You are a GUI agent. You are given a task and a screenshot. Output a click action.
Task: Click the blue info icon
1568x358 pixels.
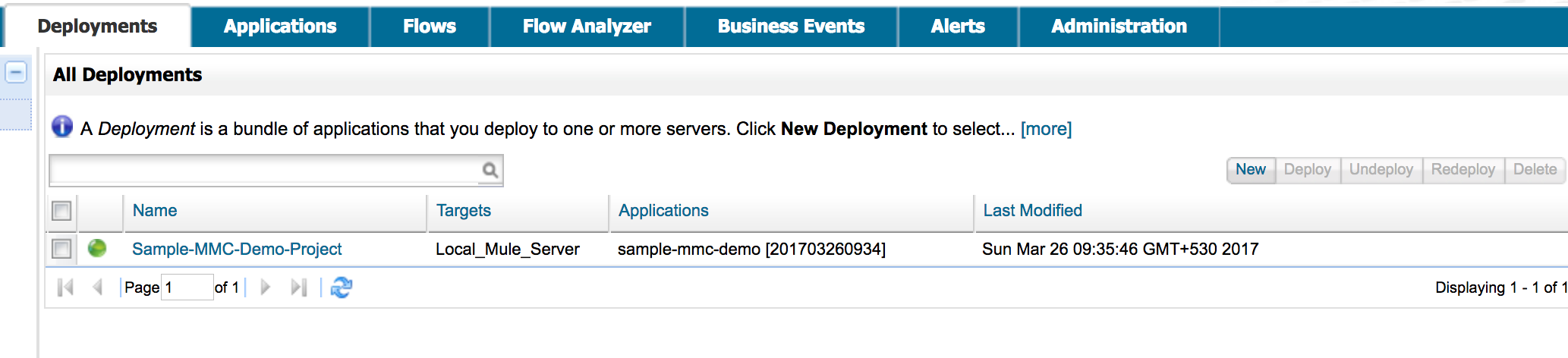click(x=62, y=127)
